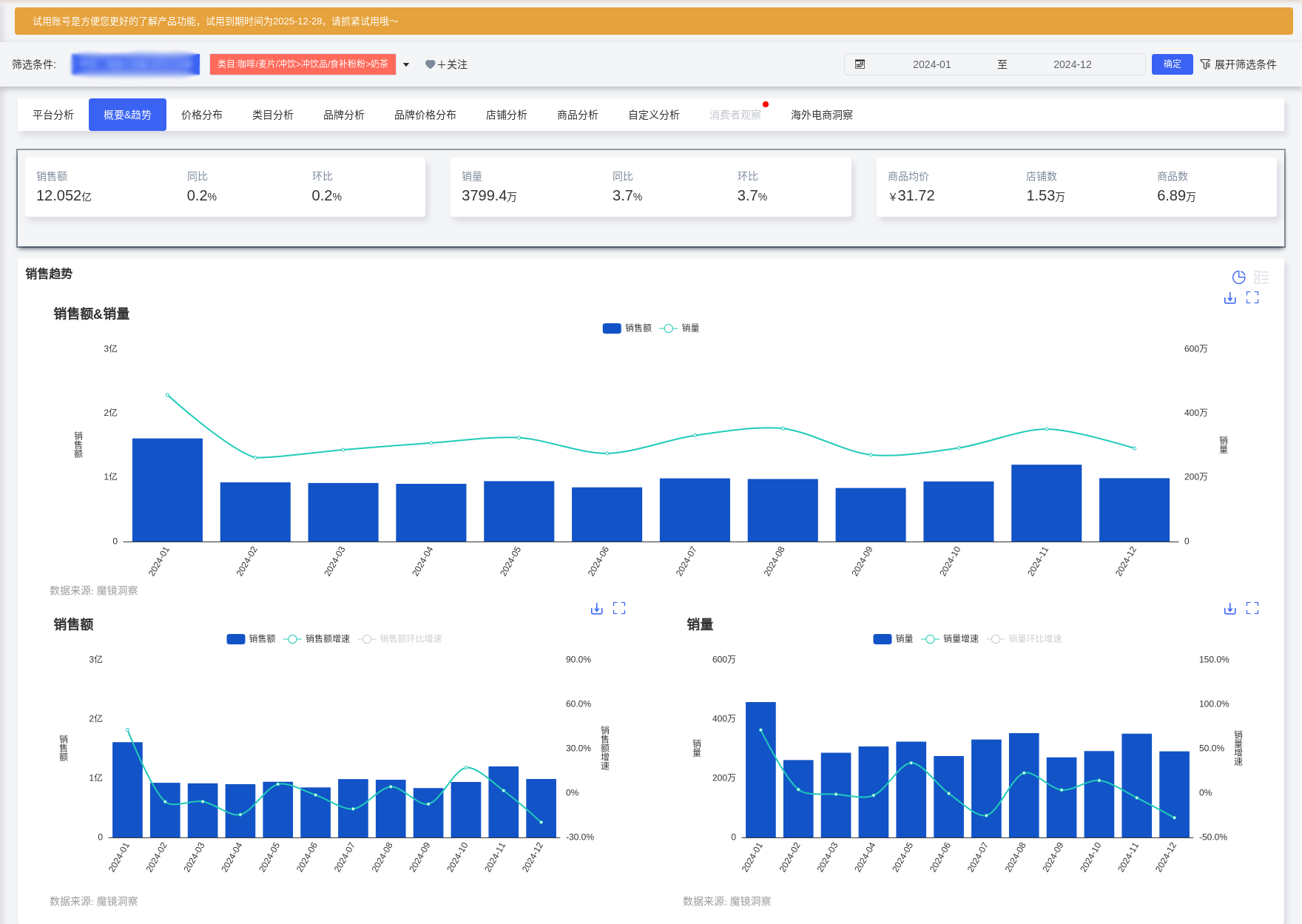Screen dimensions: 1302x924
Task: Expand 展开筛选条件 filter options
Action: (1238, 64)
